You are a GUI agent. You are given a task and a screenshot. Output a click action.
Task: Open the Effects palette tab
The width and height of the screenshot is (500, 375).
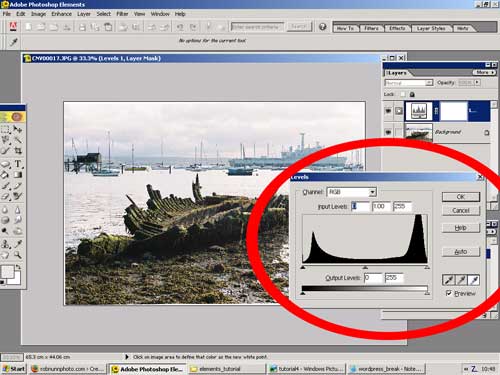point(397,28)
